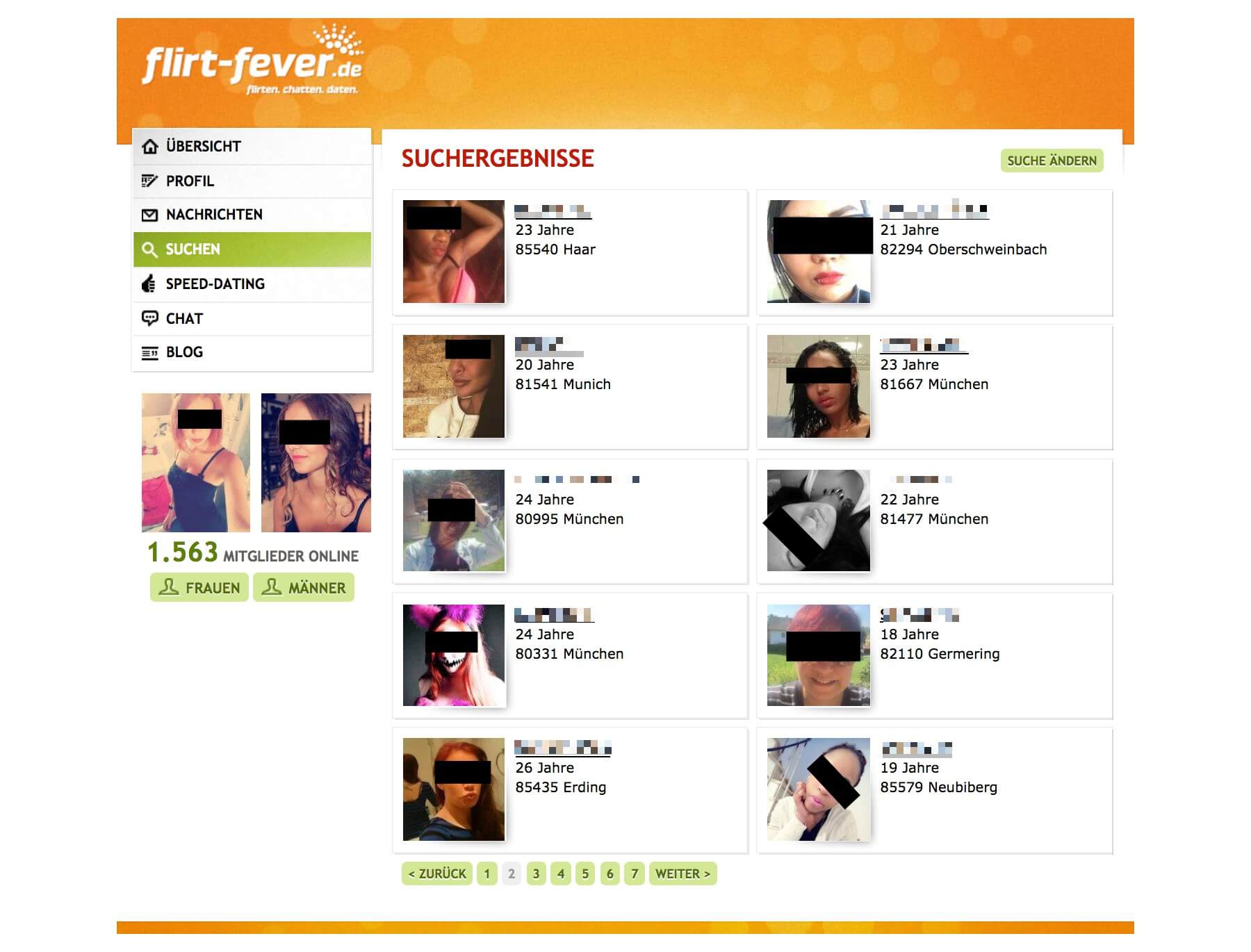This screenshot has width=1251, height=952.
Task: Click the Suche ändern button
Action: click(1052, 161)
